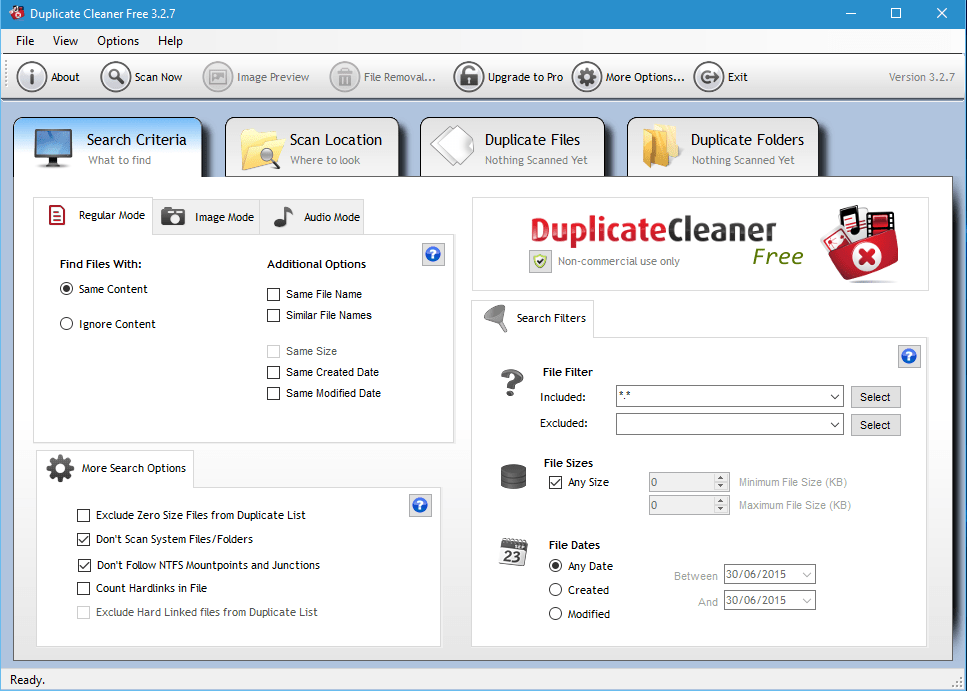Open More Options from the toolbar

(587, 76)
